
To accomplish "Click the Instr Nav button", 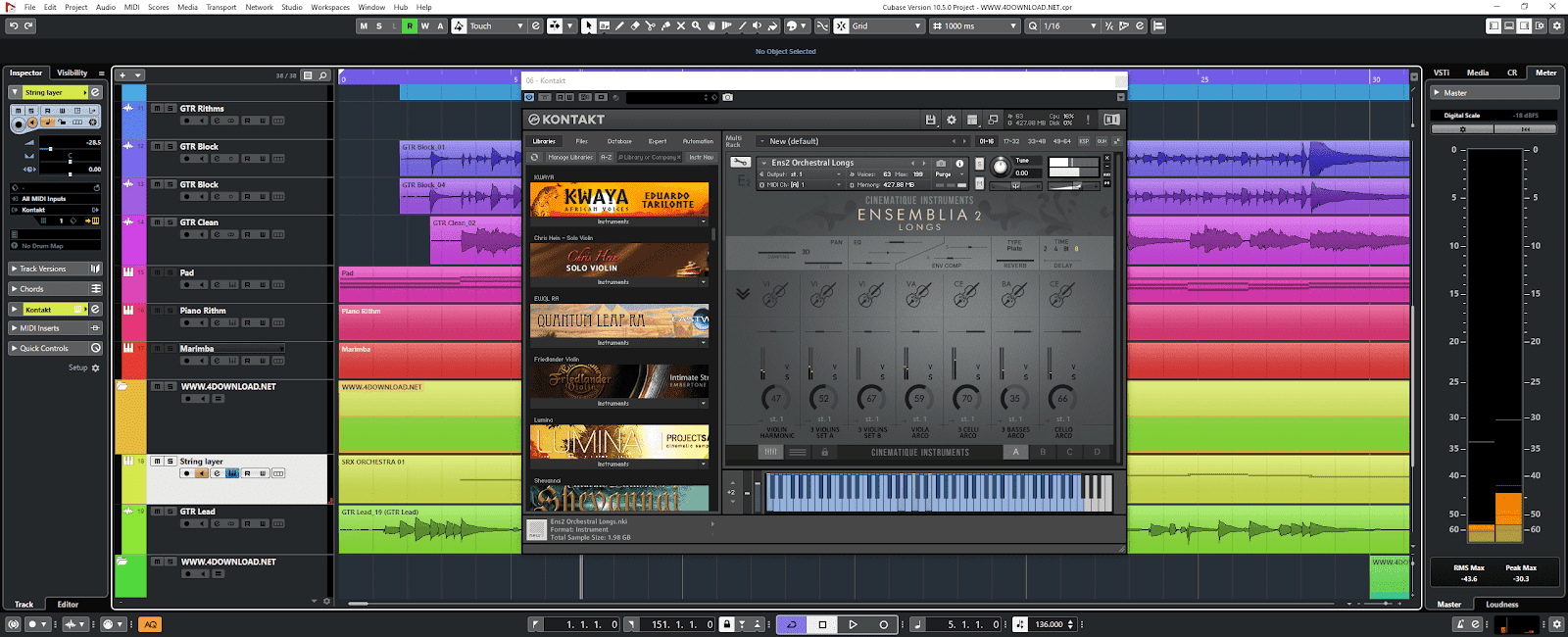I will [702, 157].
